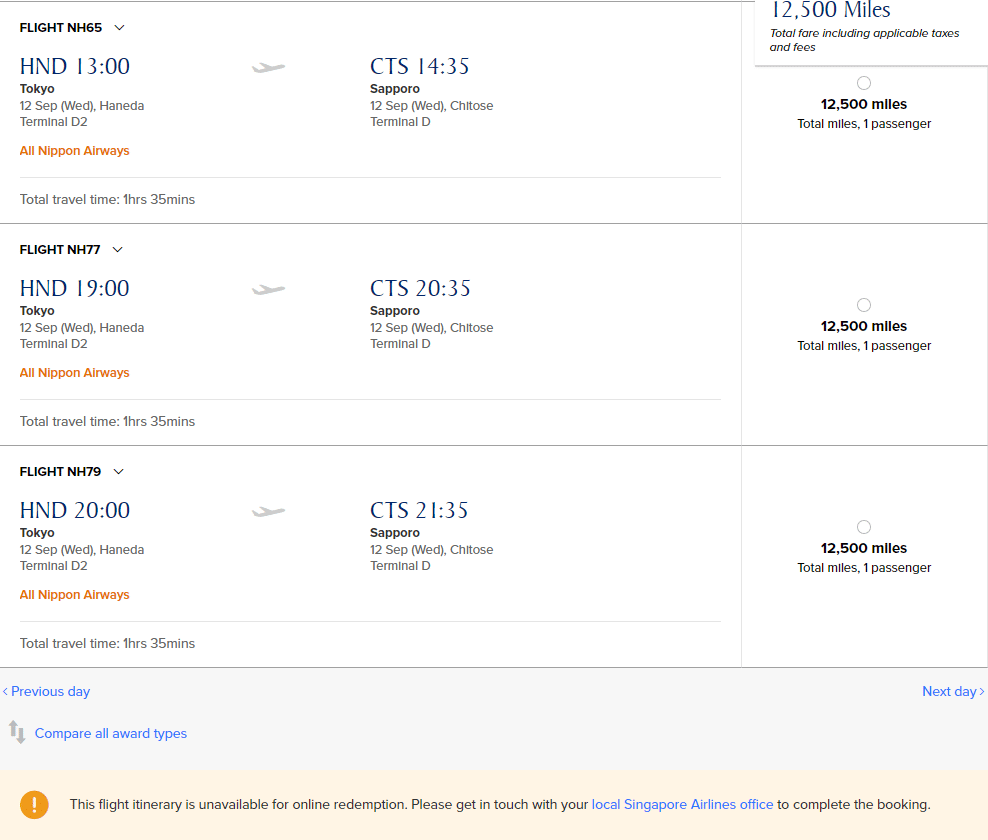Expand Flight NH77 details chevron
The image size is (988, 840).
tap(117, 250)
